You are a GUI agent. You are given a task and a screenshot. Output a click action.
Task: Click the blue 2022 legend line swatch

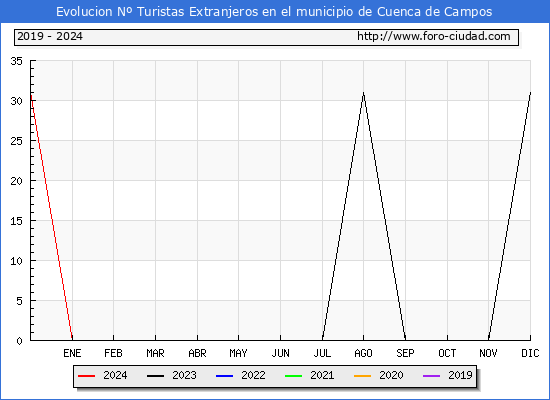224,376
